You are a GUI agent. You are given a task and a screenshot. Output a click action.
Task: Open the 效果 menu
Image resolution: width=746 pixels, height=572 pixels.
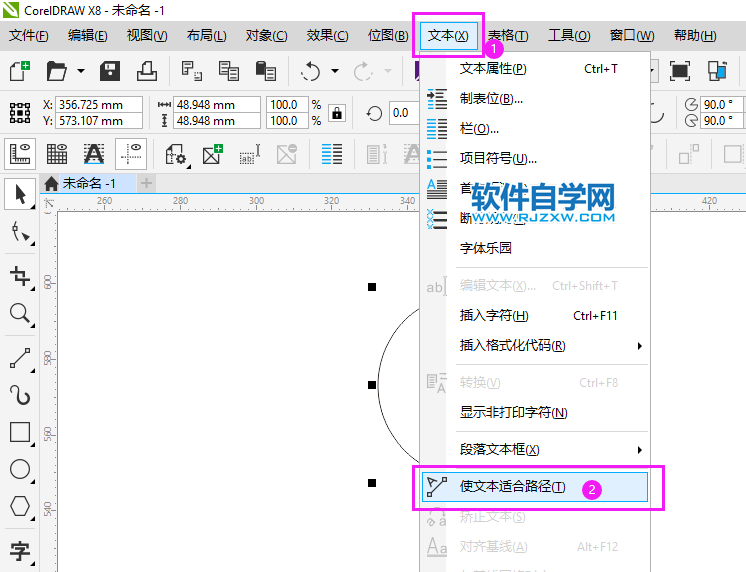coord(327,36)
